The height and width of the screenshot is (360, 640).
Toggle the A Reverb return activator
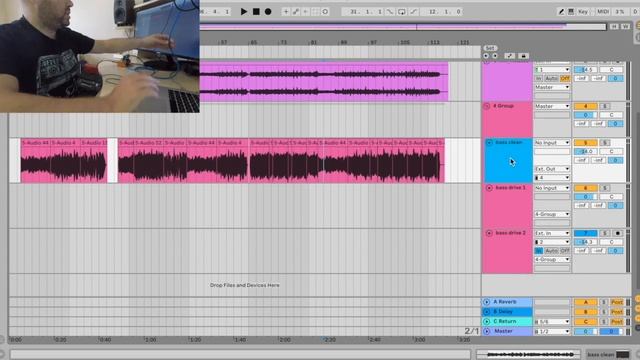coord(586,302)
